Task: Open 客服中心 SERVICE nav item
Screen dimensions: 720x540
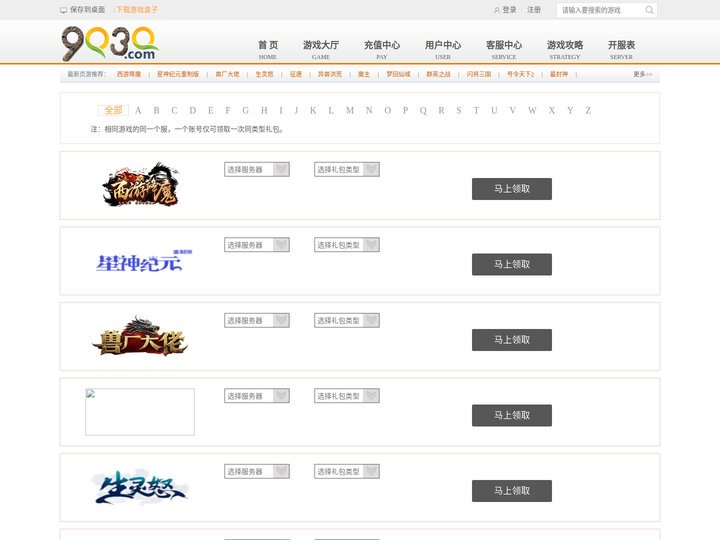Action: (x=504, y=50)
